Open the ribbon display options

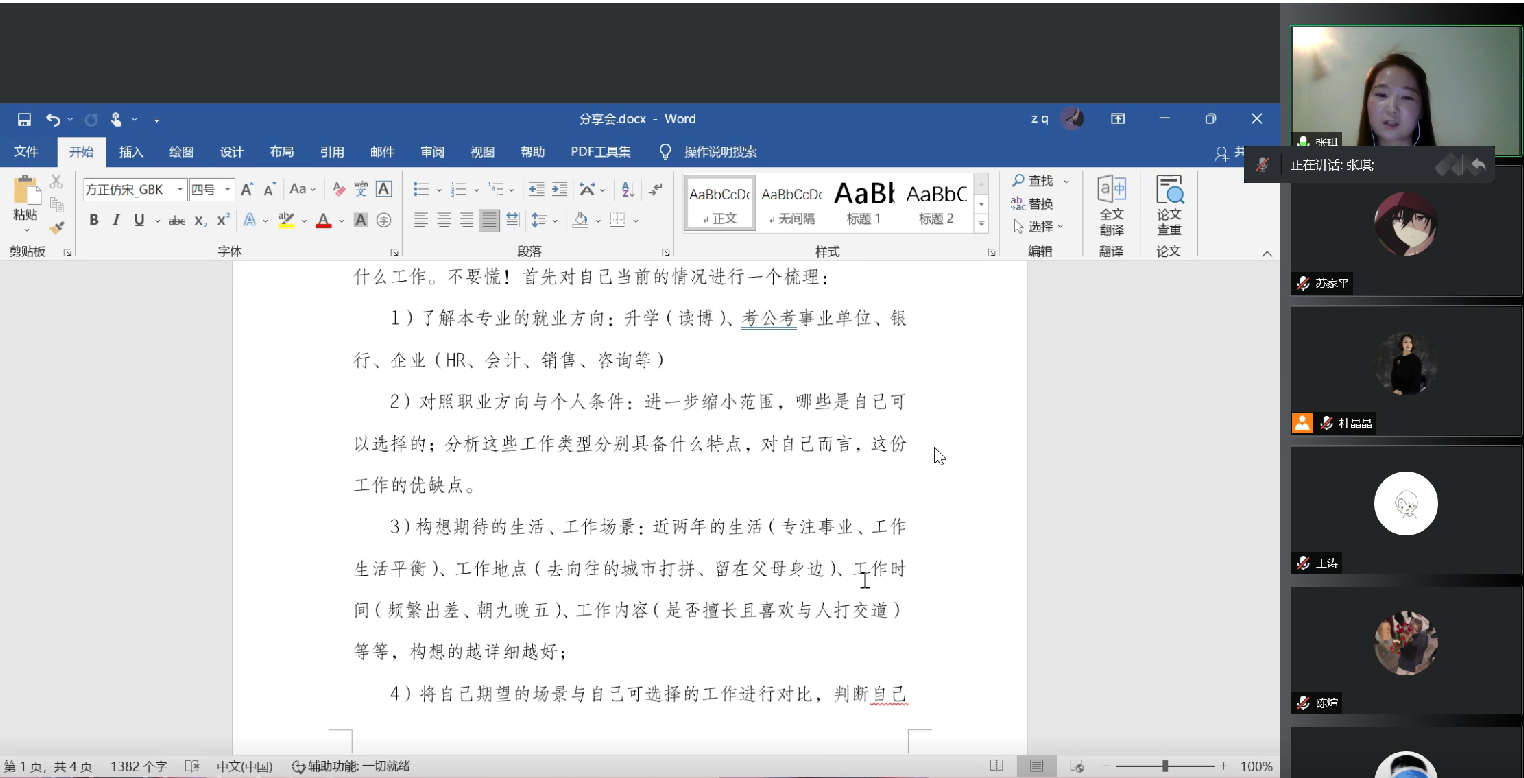[1118, 119]
